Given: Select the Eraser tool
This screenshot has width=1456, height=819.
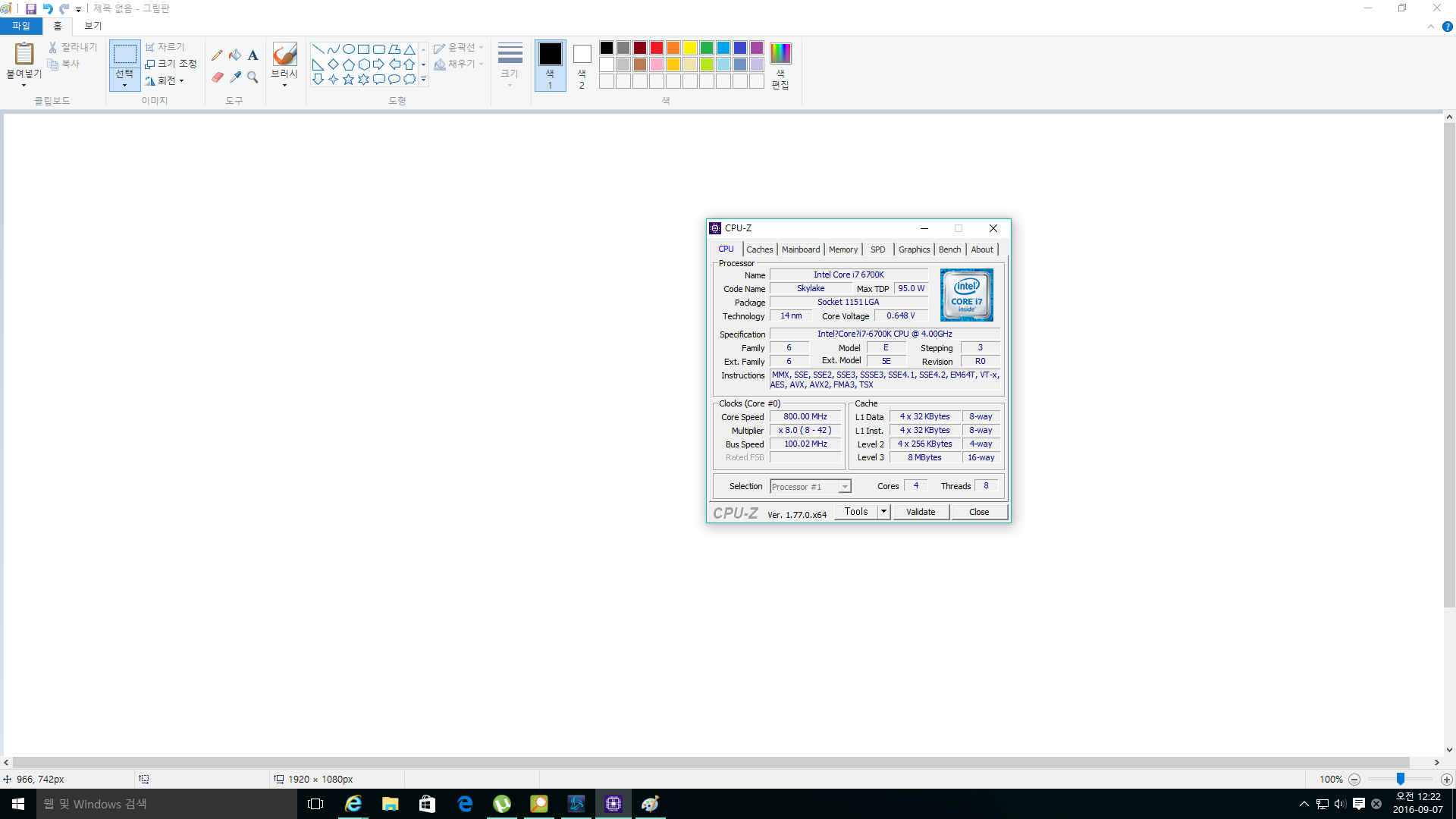Looking at the screenshot, I should pyautogui.click(x=217, y=77).
